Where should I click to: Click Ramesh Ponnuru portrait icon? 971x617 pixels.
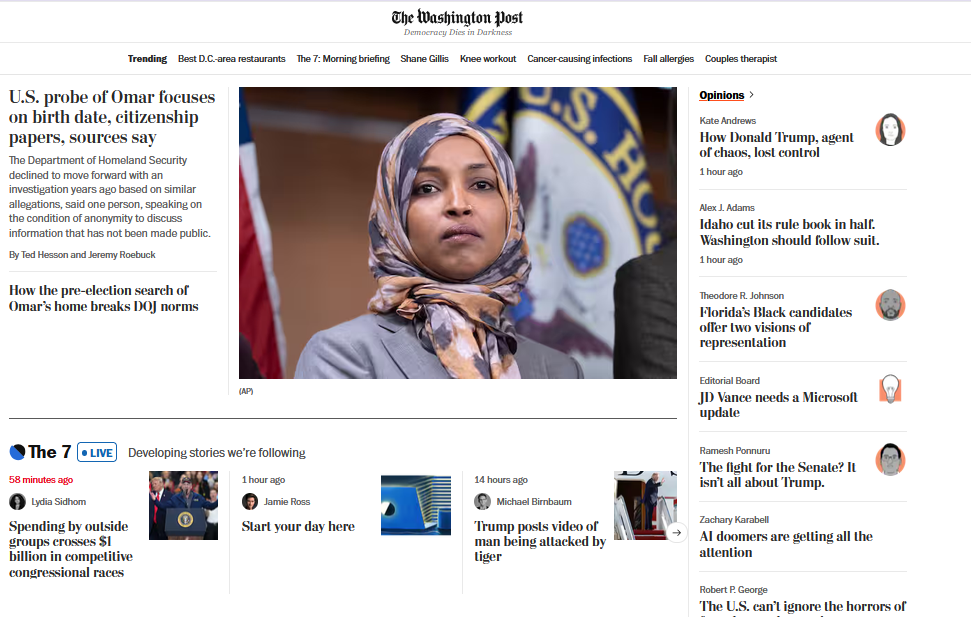[890, 459]
